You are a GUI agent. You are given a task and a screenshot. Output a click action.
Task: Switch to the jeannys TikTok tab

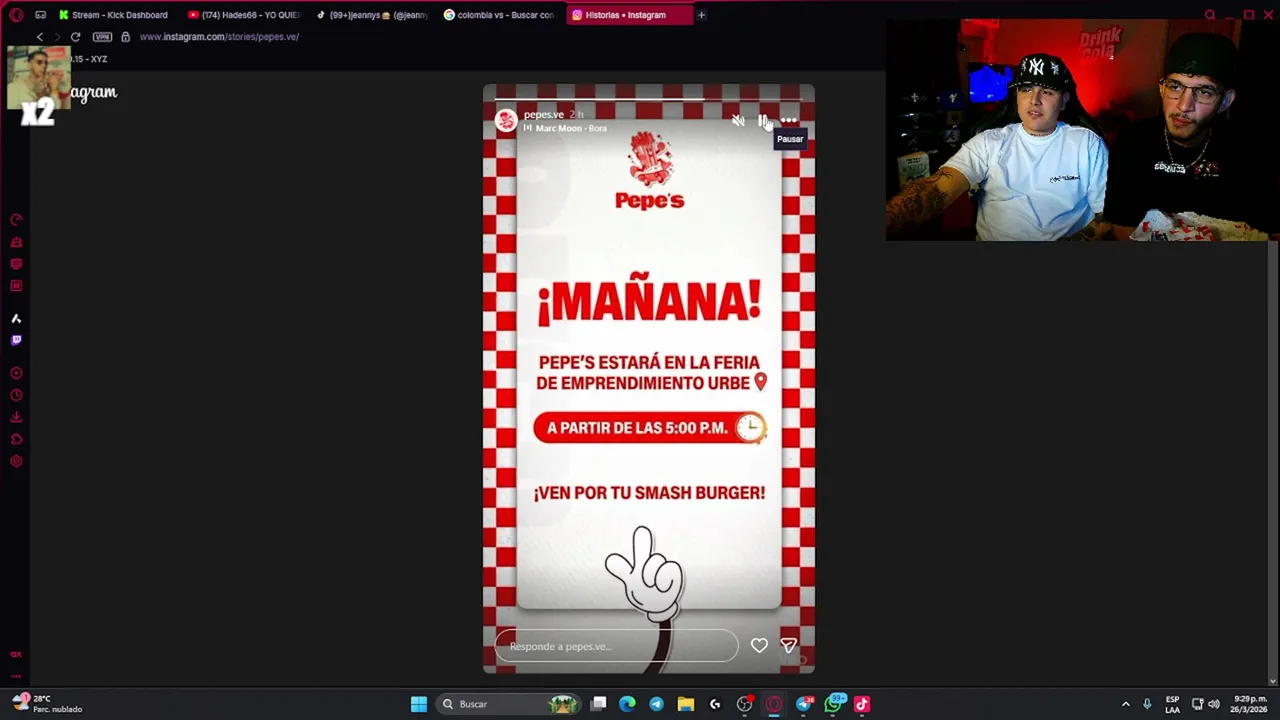(372, 15)
